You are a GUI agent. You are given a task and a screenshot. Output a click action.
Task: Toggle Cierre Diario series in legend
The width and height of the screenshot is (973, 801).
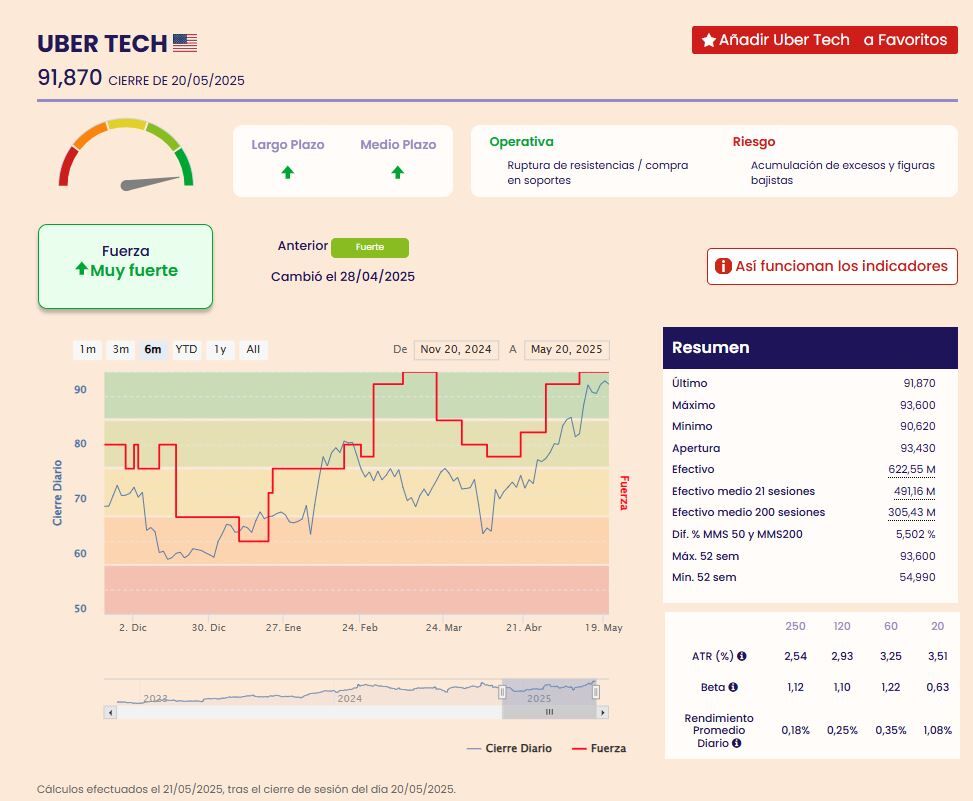point(509,748)
